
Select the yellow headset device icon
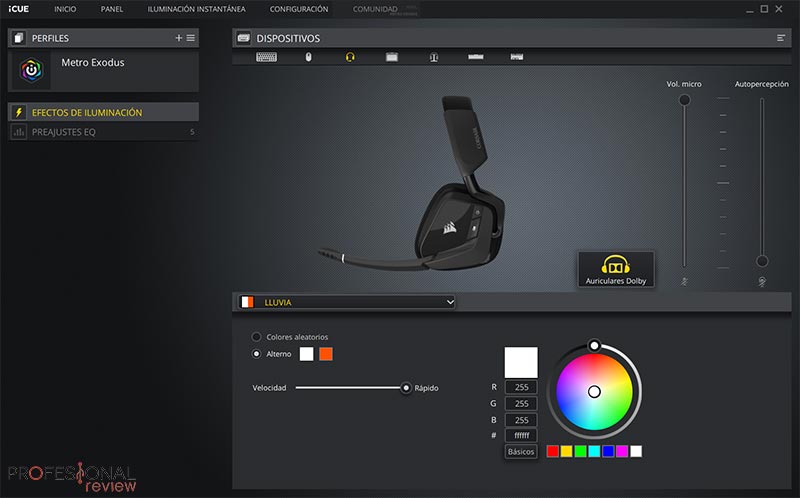coord(350,57)
